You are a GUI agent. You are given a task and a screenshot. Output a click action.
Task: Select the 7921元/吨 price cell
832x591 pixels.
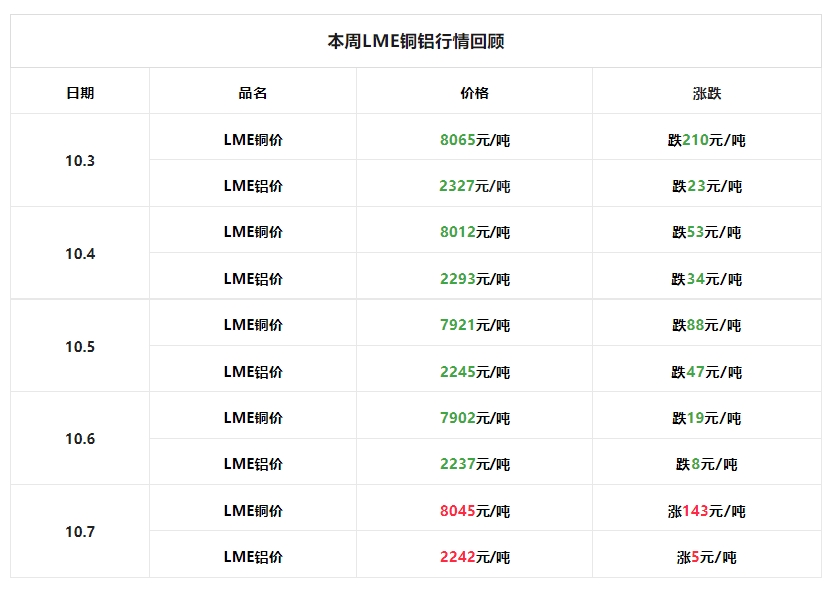coord(474,325)
